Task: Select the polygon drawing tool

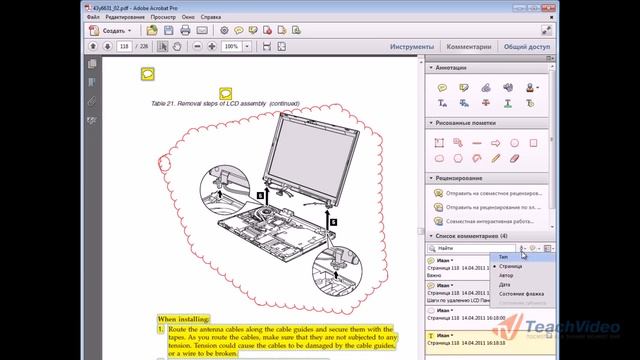Action: (x=458, y=158)
